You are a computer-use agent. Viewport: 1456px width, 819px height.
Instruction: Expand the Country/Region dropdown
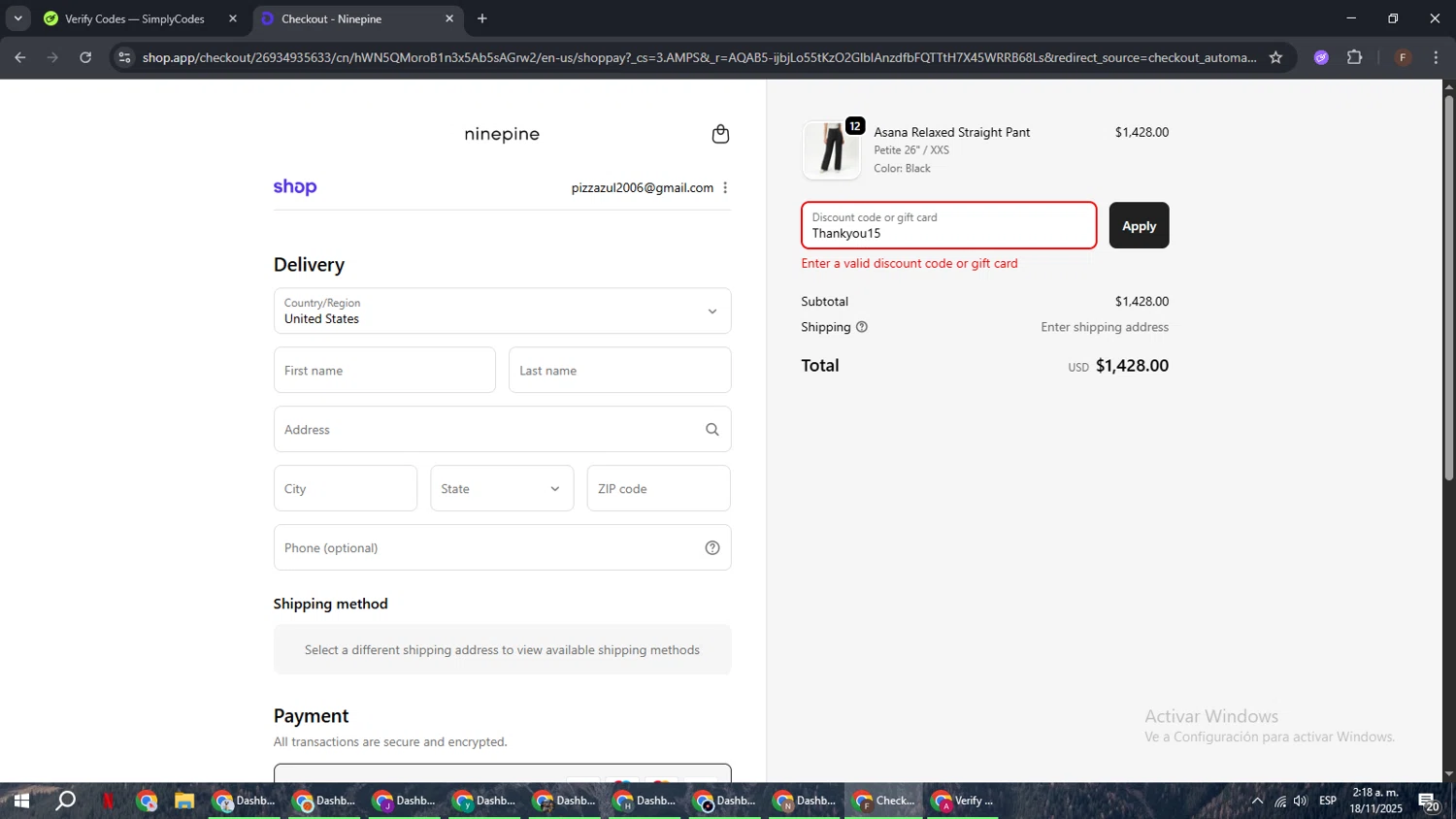click(502, 311)
